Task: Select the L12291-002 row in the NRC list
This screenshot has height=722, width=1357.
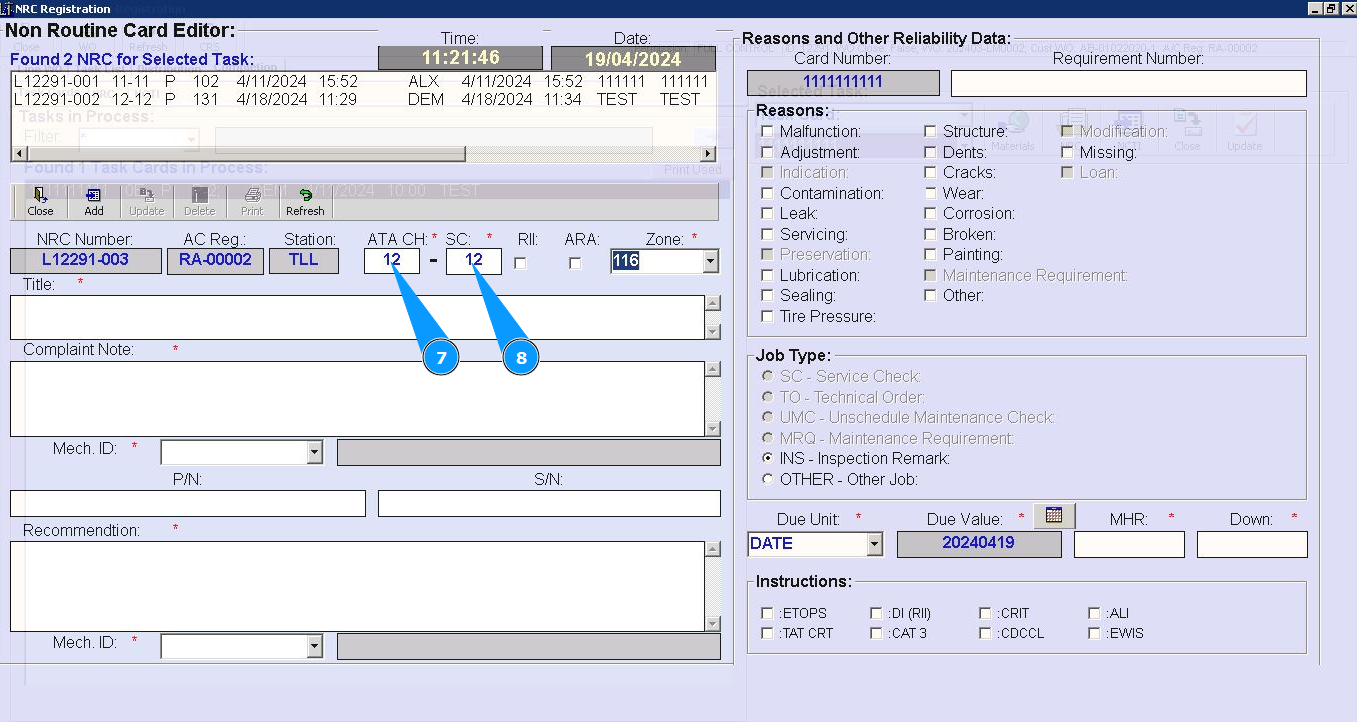Action: 361,99
